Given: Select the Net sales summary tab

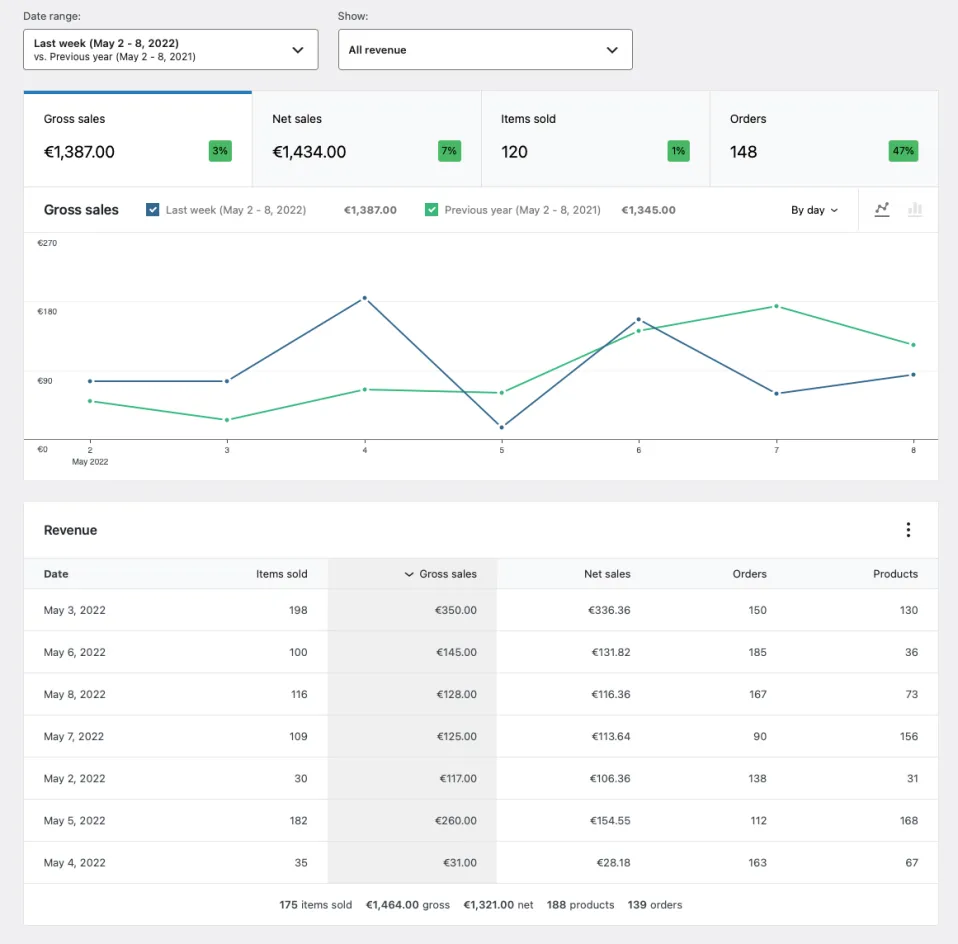Looking at the screenshot, I should tap(367, 139).
